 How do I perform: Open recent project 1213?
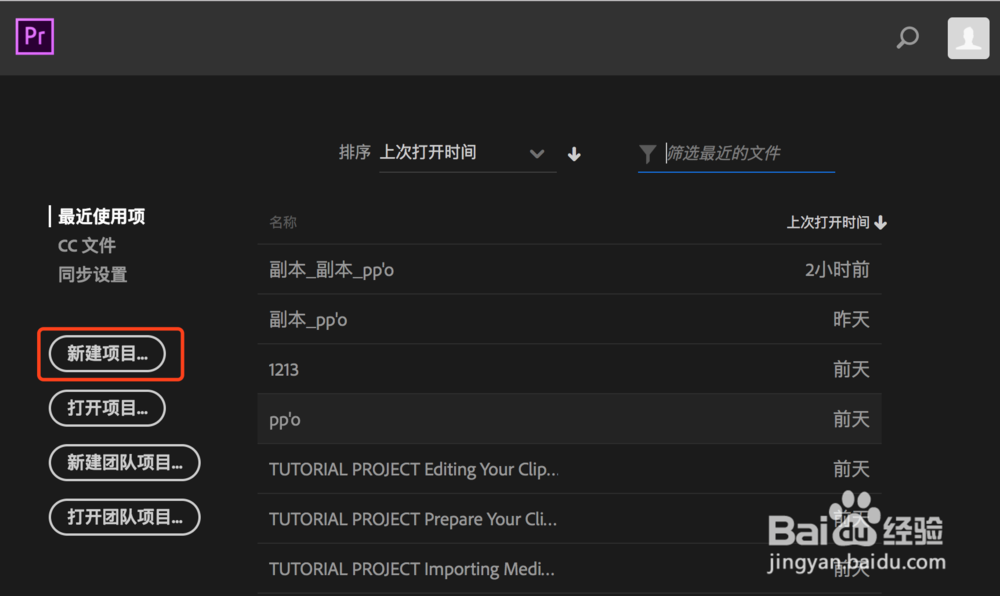570,369
